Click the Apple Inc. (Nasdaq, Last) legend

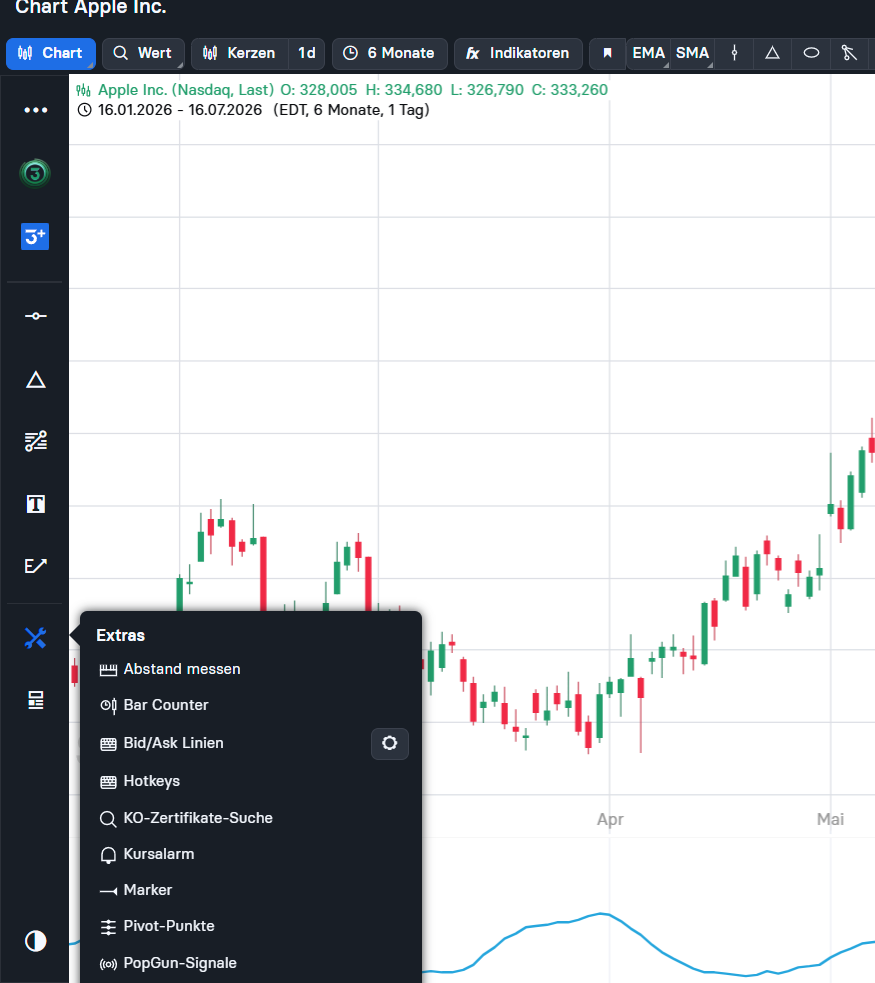(x=186, y=90)
